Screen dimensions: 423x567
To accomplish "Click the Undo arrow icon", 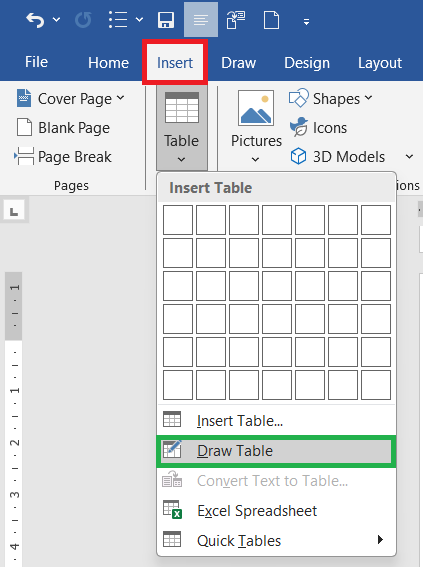I will click(x=35, y=20).
